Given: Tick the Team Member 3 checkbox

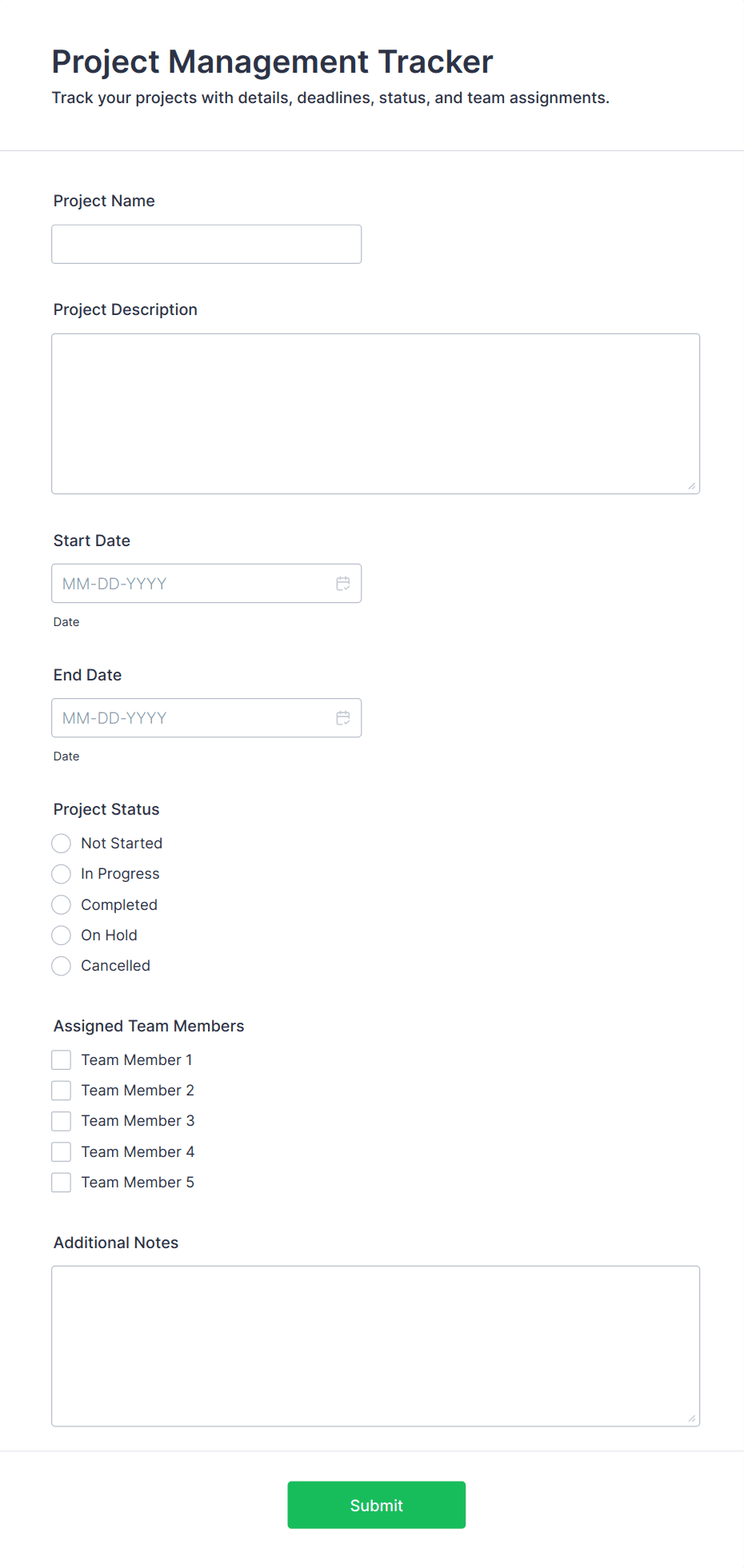Looking at the screenshot, I should pos(62,1121).
